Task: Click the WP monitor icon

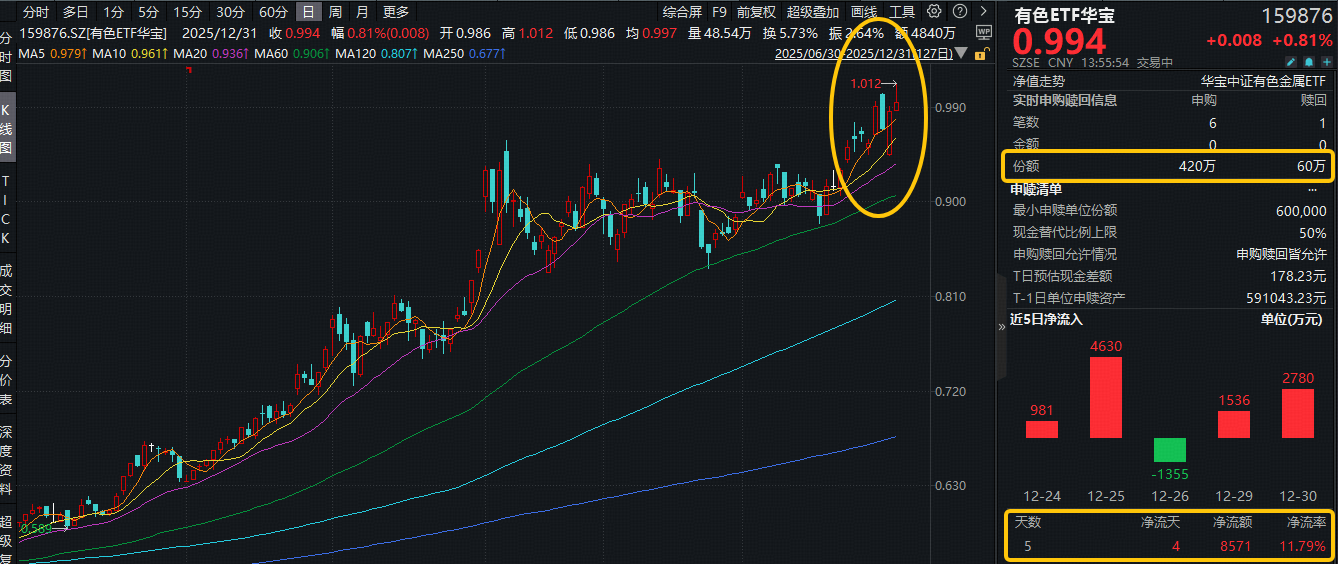Action: (x=983, y=31)
